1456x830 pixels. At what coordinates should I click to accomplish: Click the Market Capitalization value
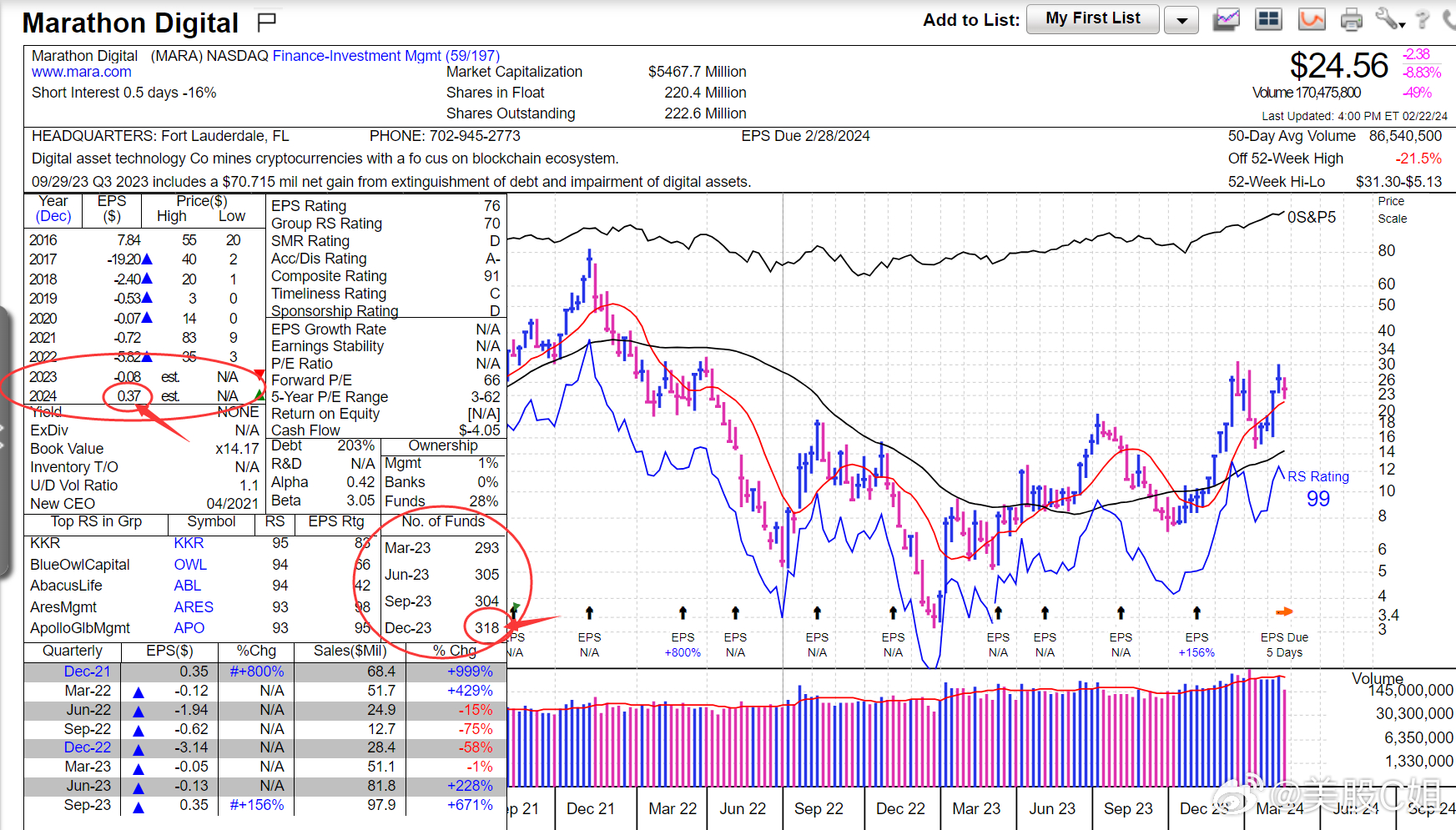click(697, 72)
